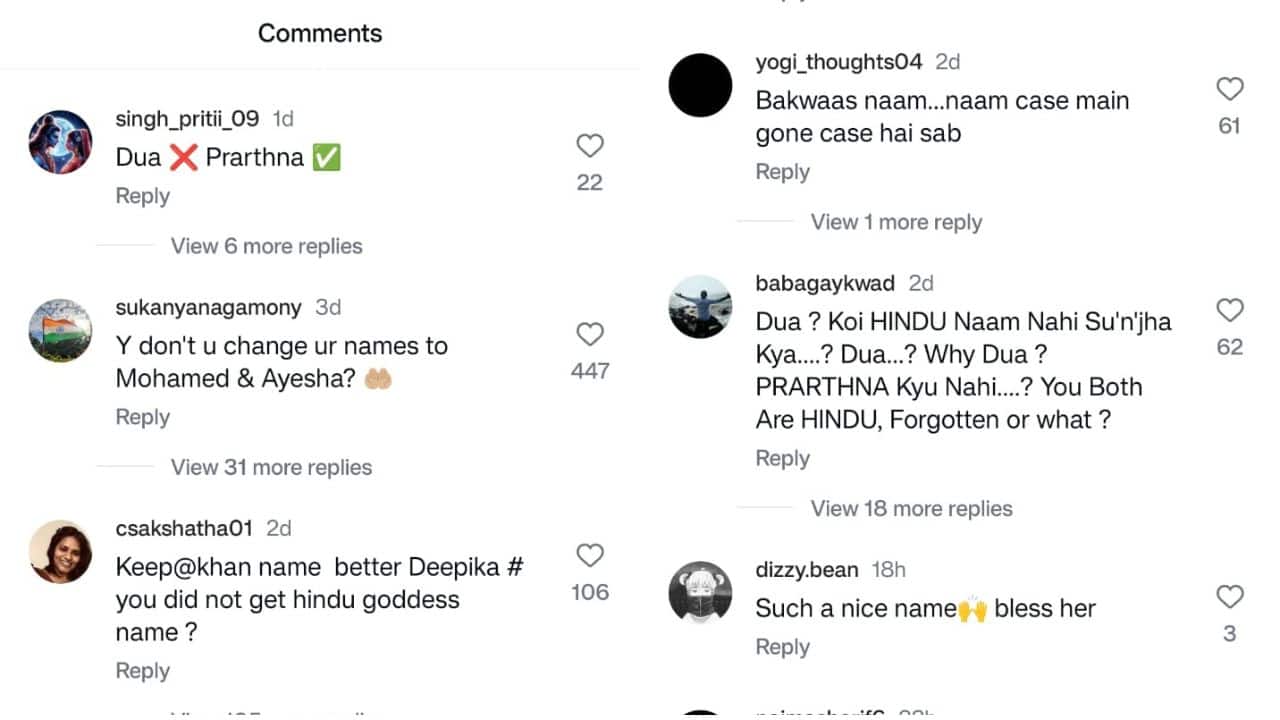Open sukanyanagamony's flag avatar

coord(60,331)
